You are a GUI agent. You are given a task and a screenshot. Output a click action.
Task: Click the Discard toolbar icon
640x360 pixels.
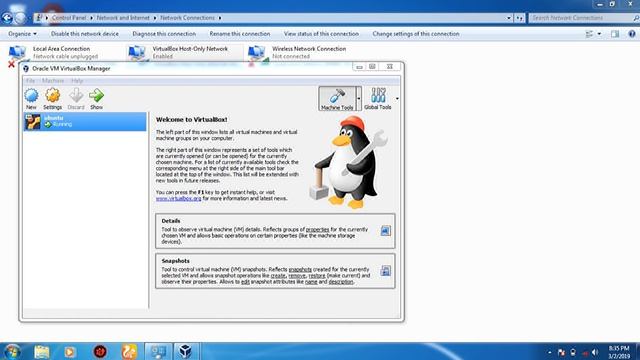click(x=76, y=99)
